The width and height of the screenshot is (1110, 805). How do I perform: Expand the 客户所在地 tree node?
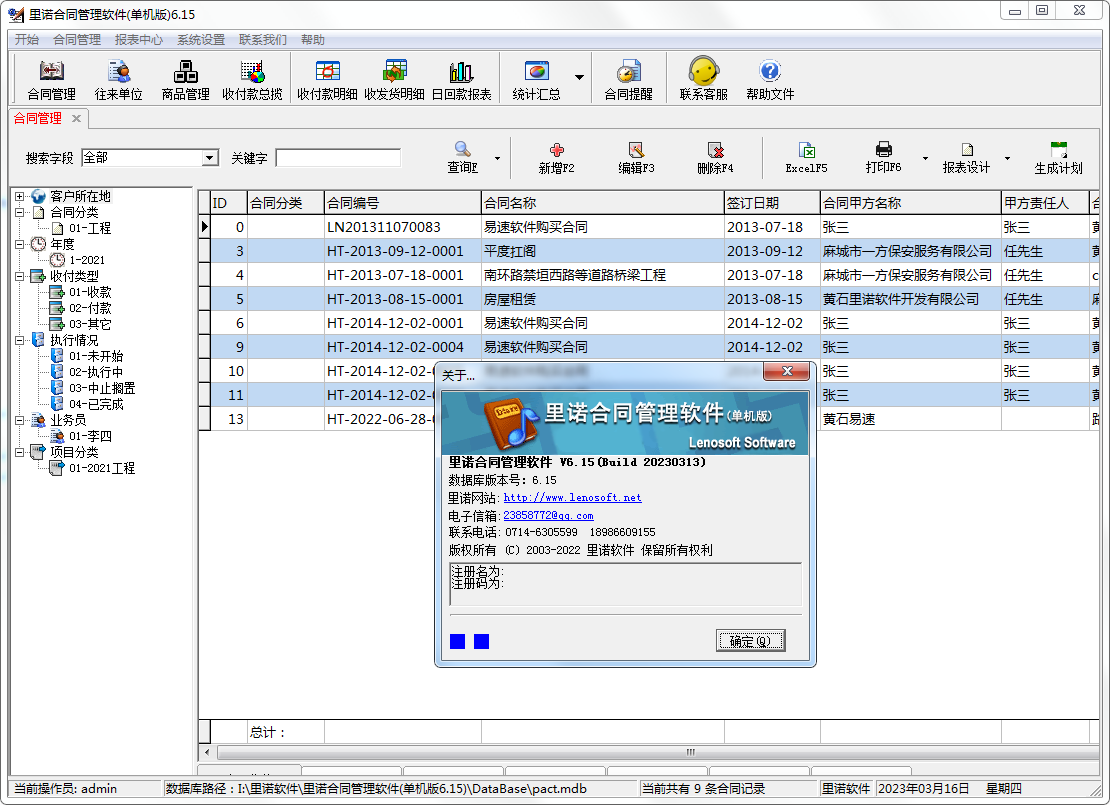point(20,196)
